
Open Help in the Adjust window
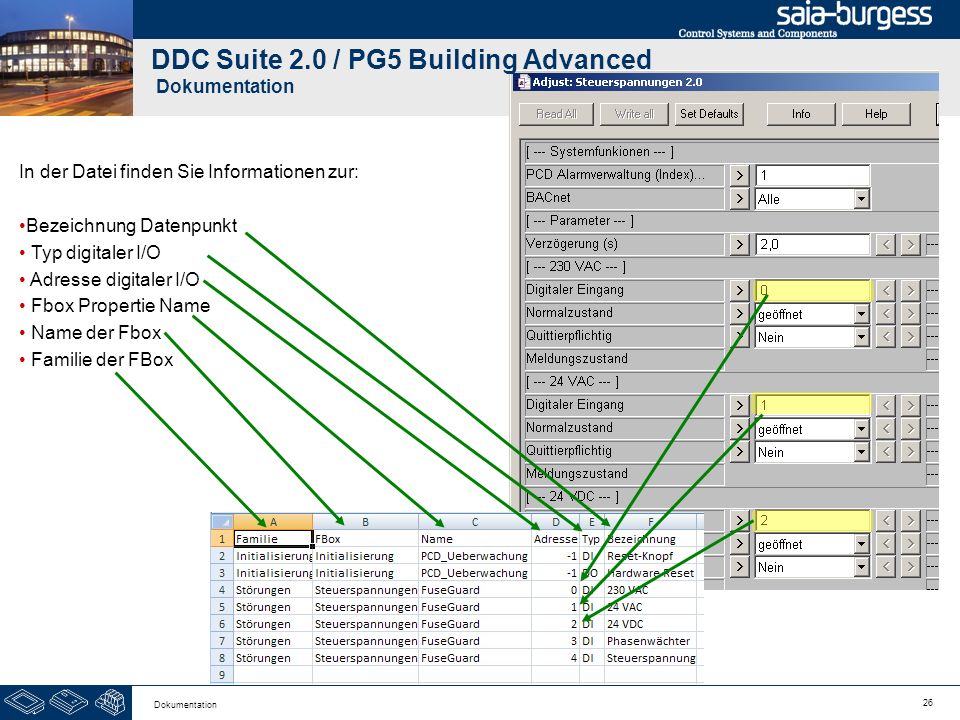pyautogui.click(x=876, y=114)
